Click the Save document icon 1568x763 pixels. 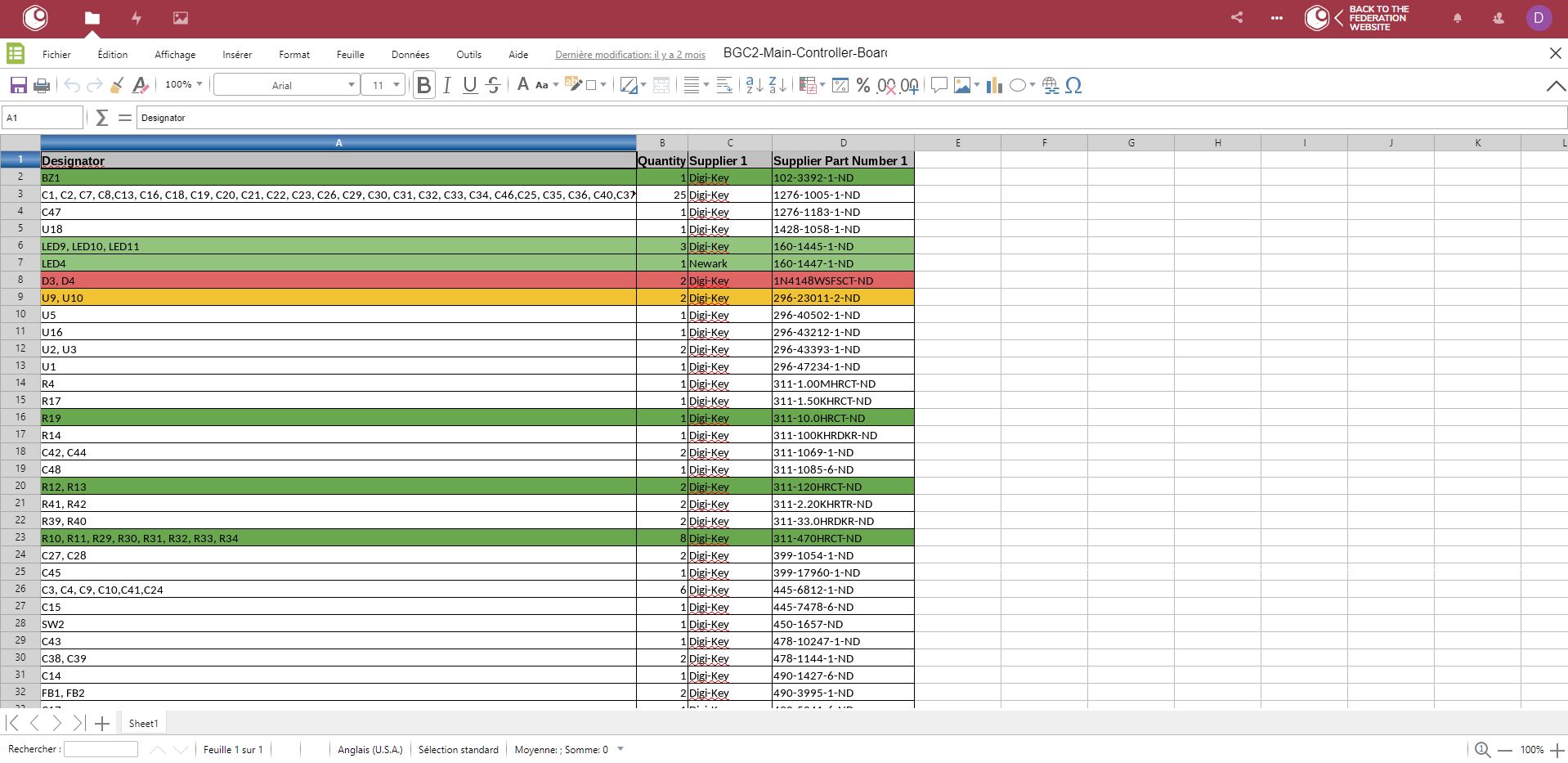coord(18,85)
